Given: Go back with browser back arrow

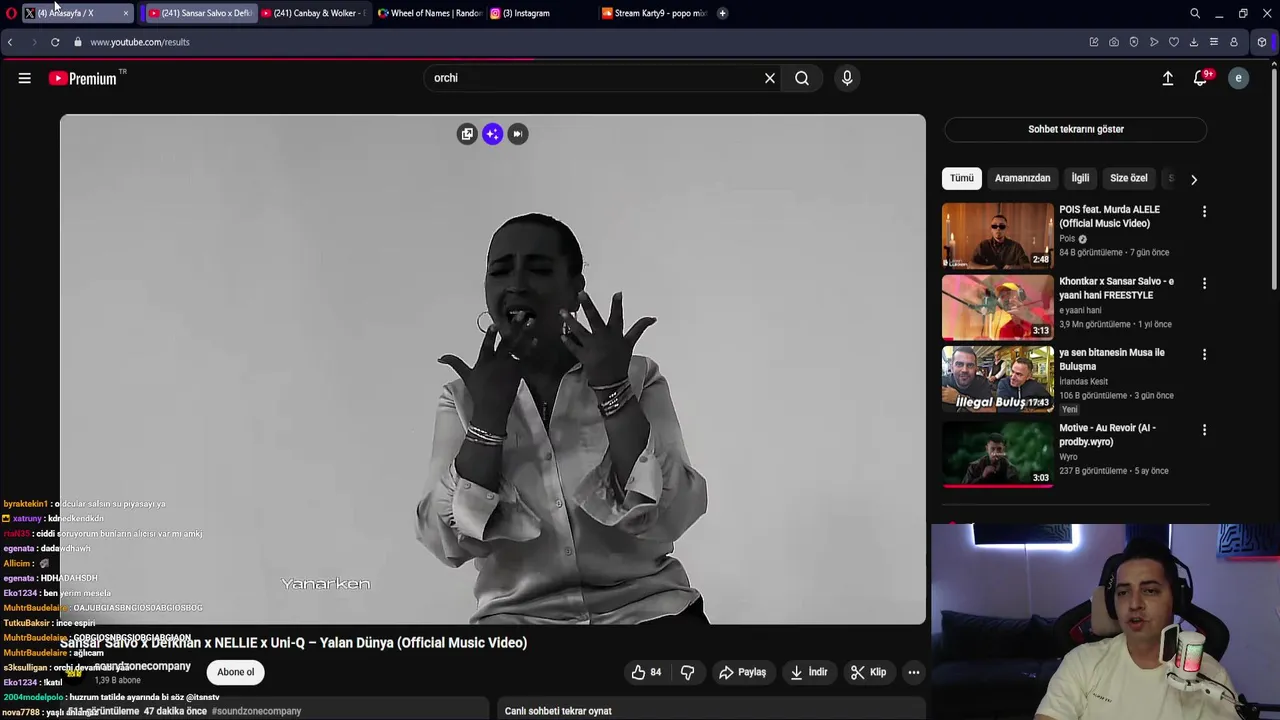Looking at the screenshot, I should coord(10,42).
